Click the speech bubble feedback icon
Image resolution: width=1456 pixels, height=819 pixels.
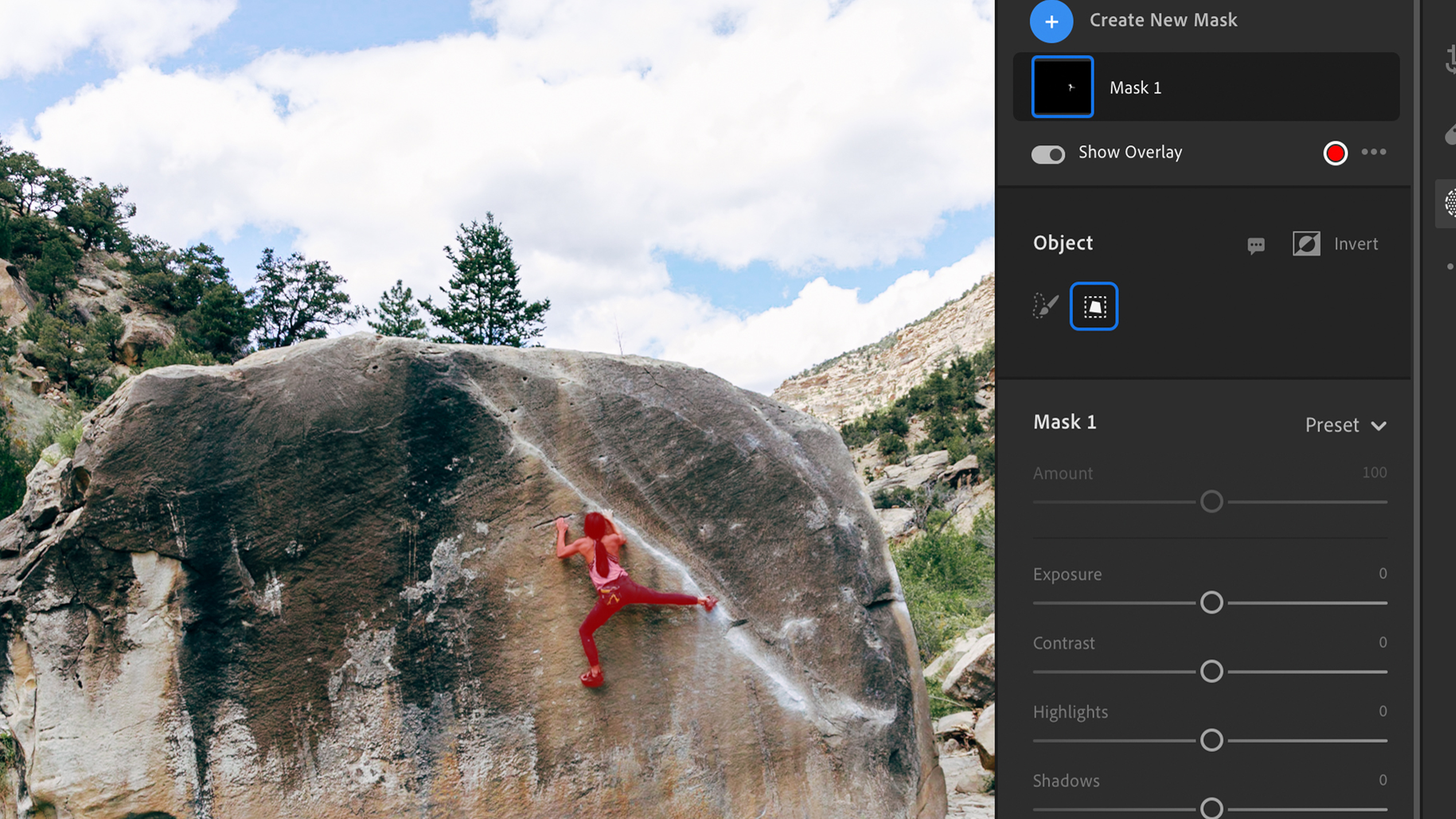point(1257,245)
